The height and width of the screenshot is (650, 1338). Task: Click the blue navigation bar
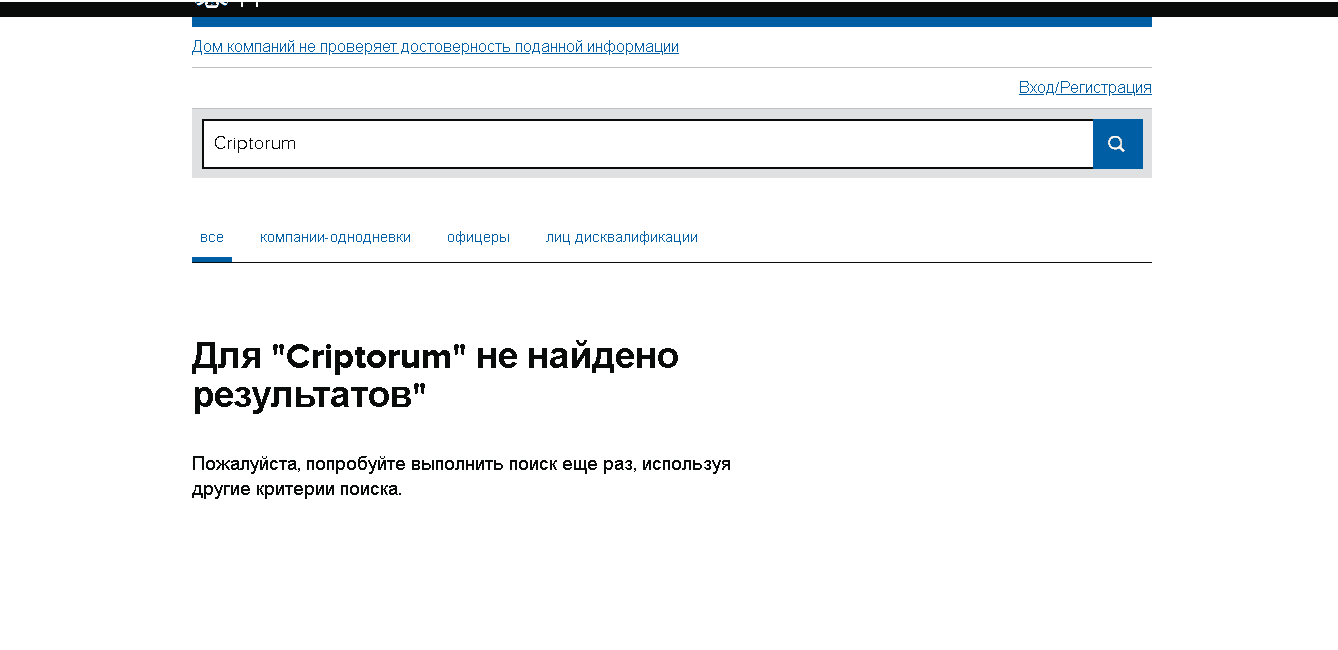tap(670, 17)
